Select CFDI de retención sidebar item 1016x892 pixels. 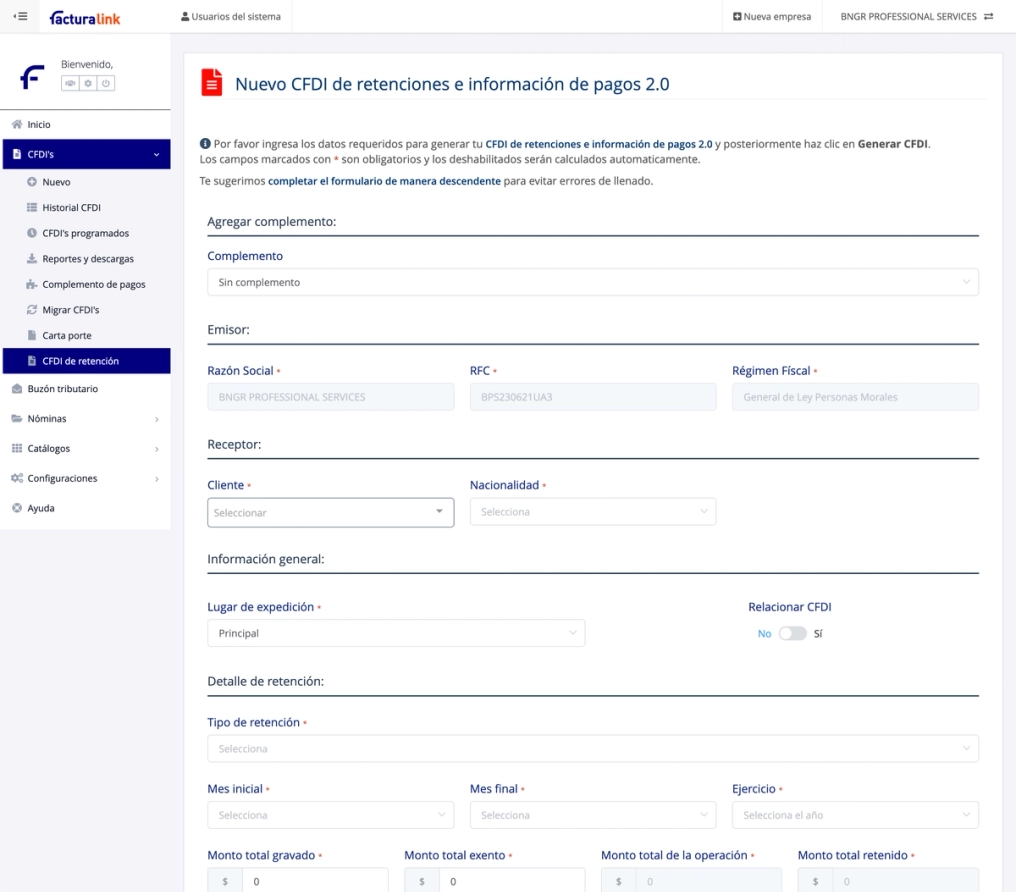coord(86,361)
